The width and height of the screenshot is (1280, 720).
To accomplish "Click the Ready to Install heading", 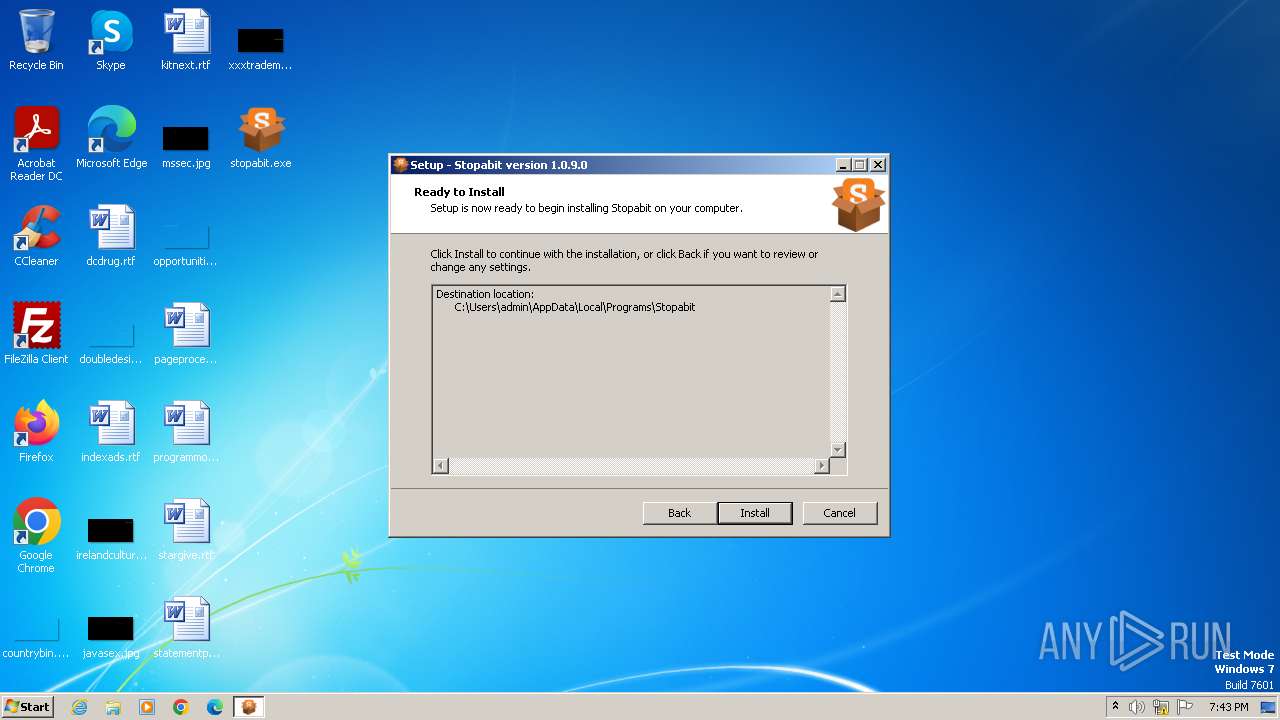I will [x=459, y=192].
